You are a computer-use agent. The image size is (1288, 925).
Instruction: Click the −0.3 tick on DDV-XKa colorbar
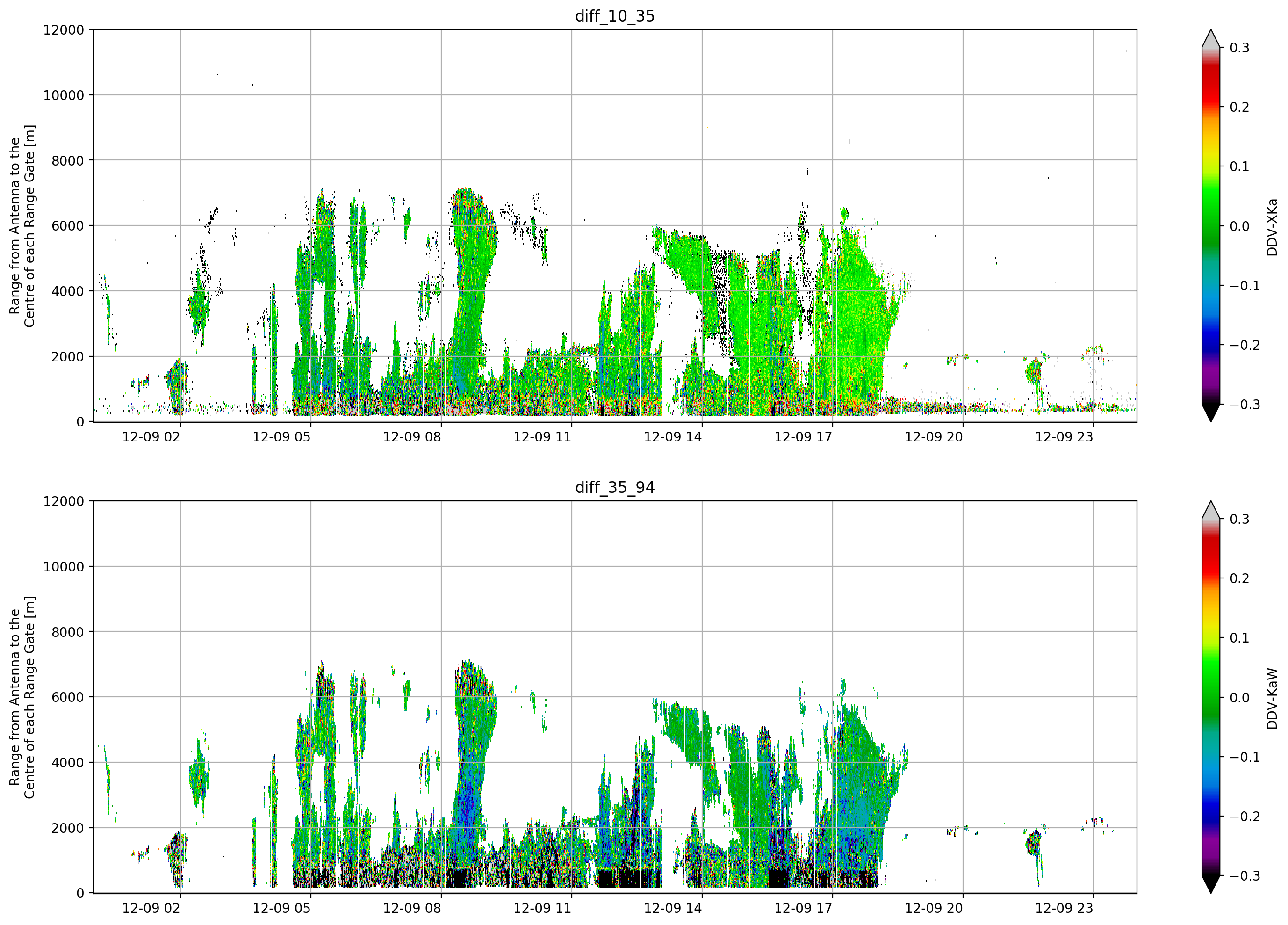click(x=1245, y=405)
